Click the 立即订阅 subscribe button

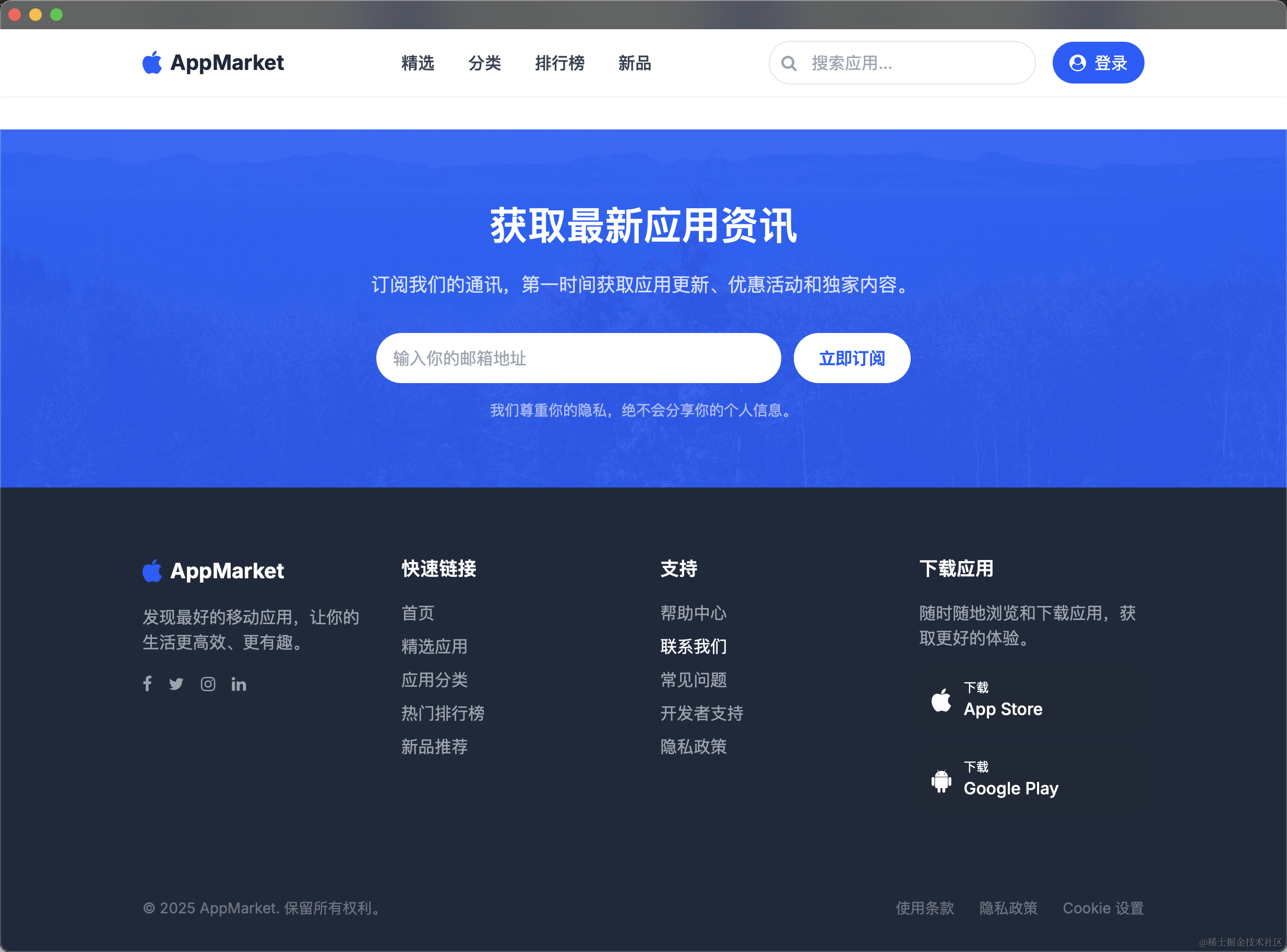pos(851,358)
